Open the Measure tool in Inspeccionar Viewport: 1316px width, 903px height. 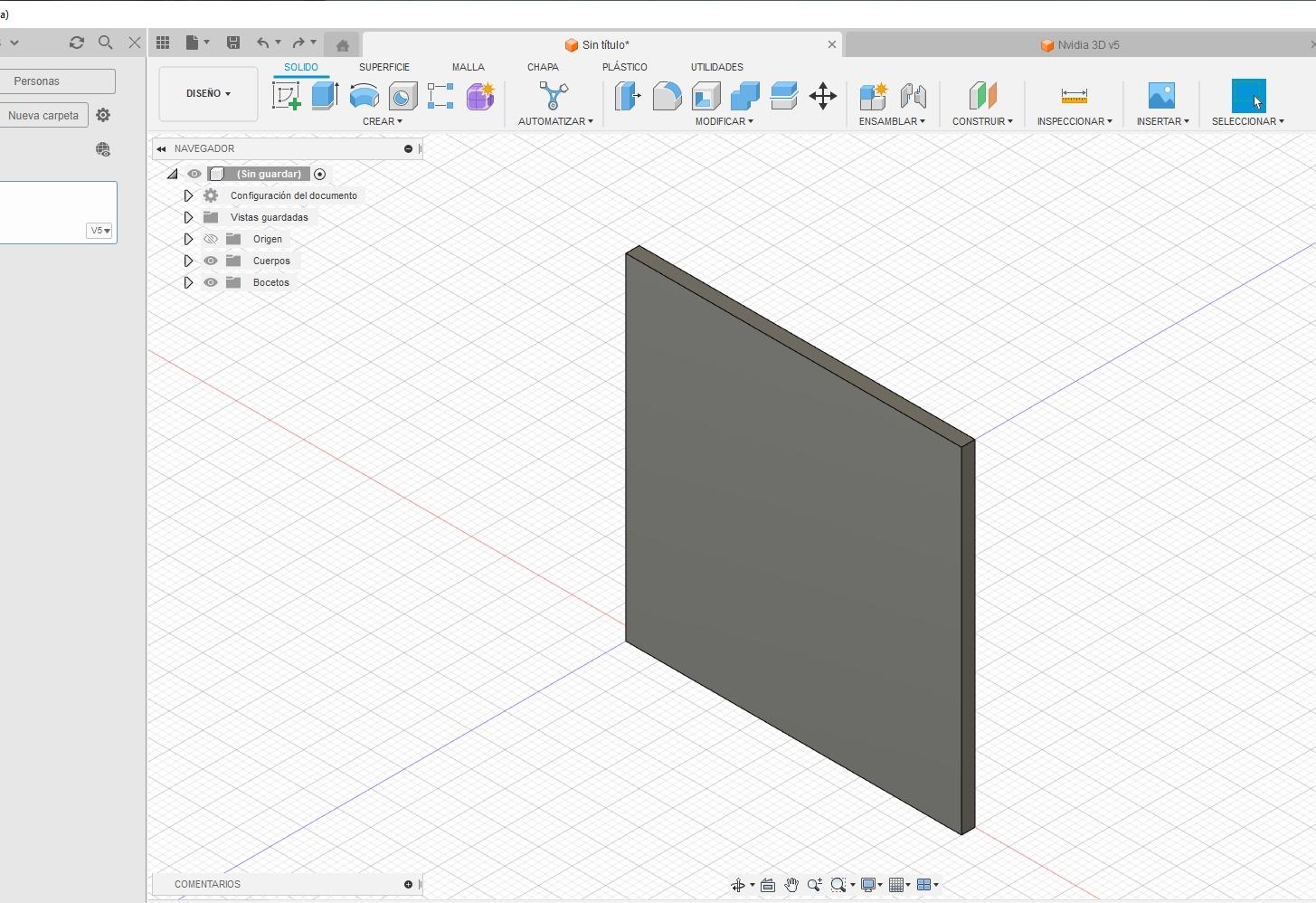click(x=1074, y=96)
